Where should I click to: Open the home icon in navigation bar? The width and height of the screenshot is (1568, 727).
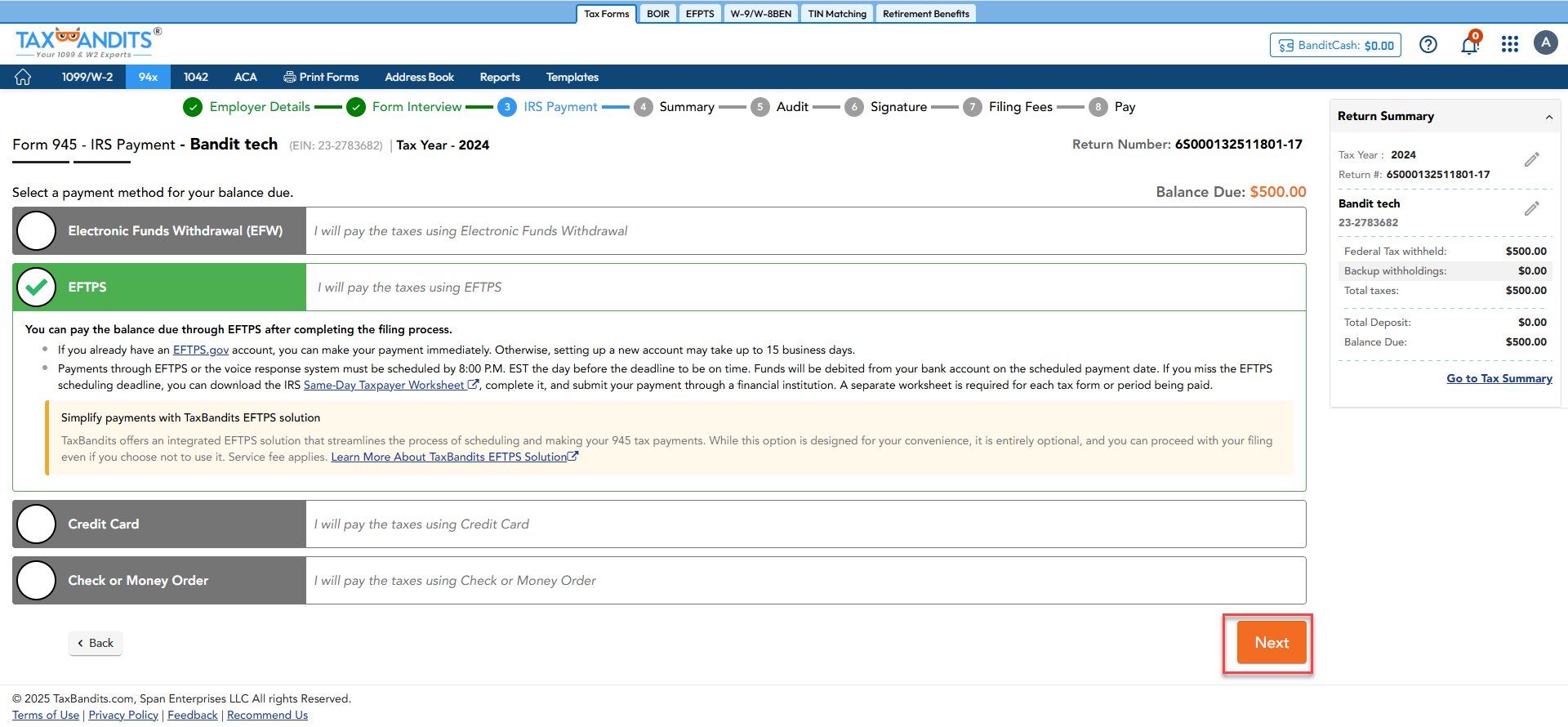(x=23, y=77)
